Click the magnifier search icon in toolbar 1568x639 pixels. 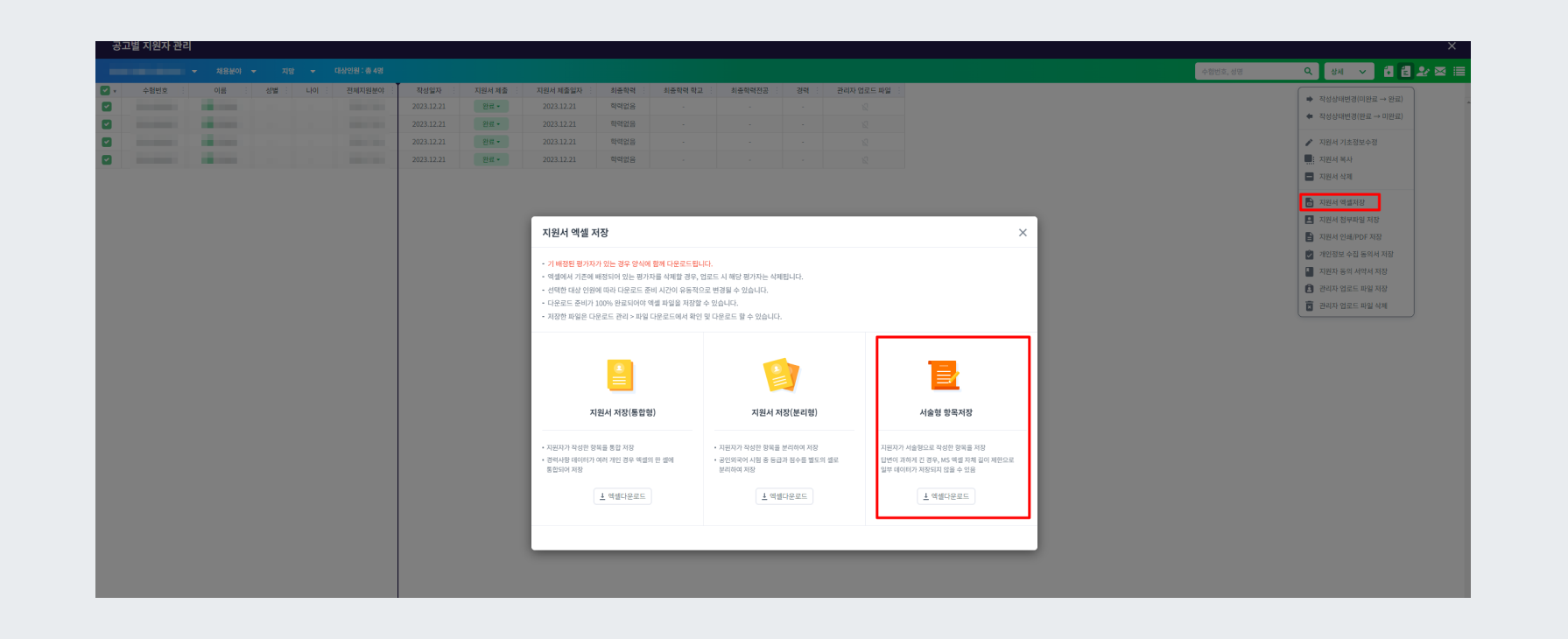point(1308,72)
